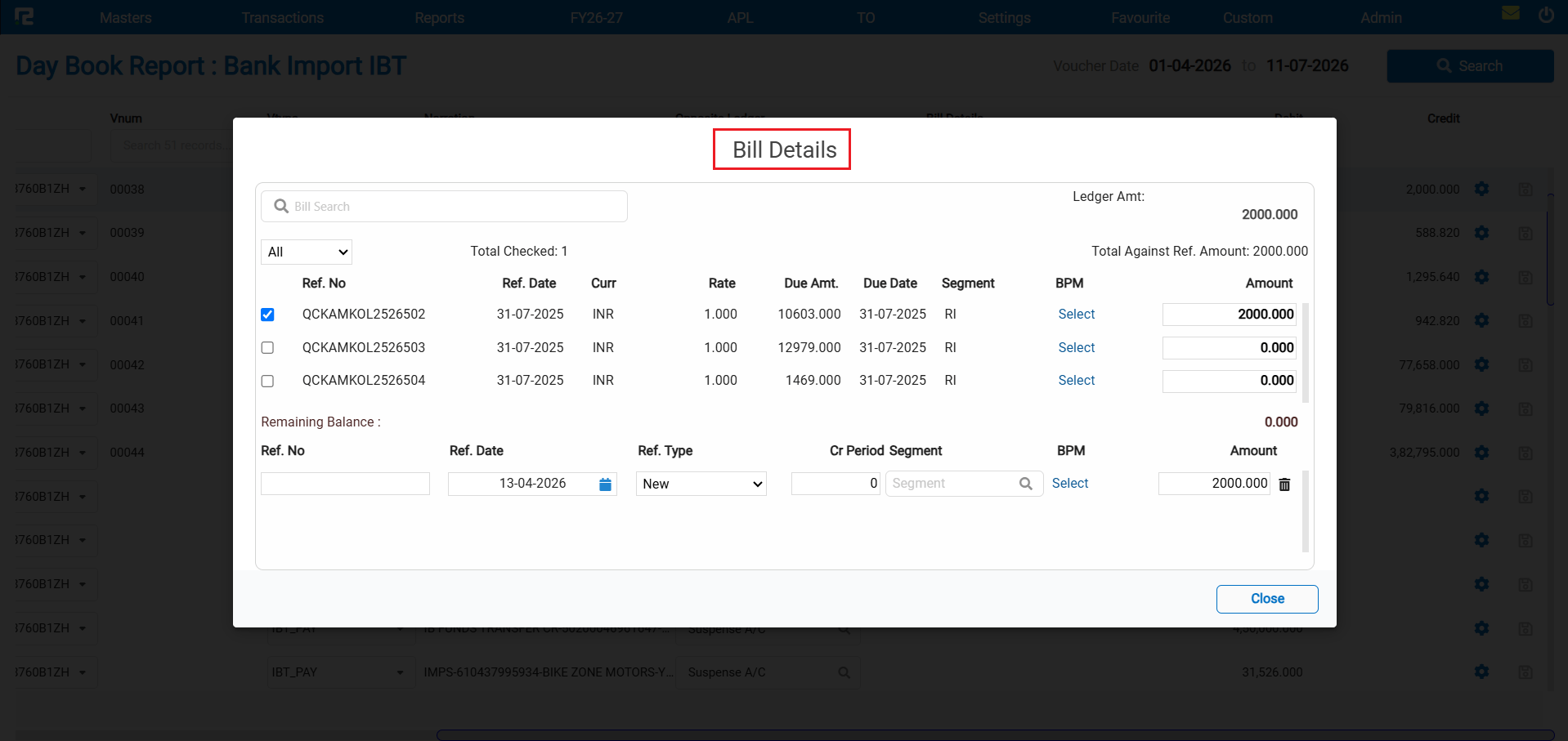Click the horizontal scrollbar at the page bottom
This screenshot has height=741, width=1568.
995,734
